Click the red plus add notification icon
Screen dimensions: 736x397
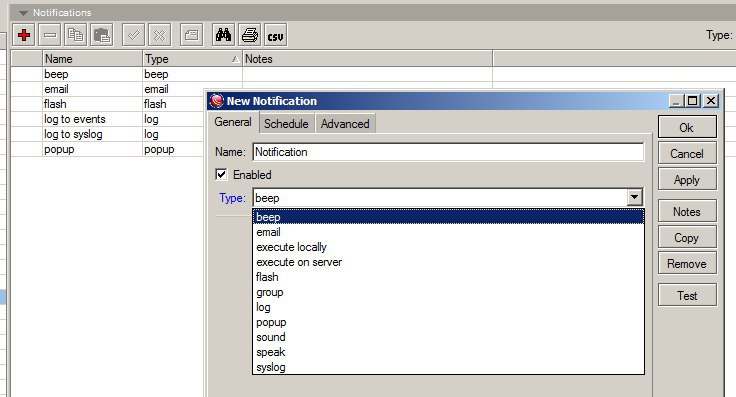click(x=24, y=35)
